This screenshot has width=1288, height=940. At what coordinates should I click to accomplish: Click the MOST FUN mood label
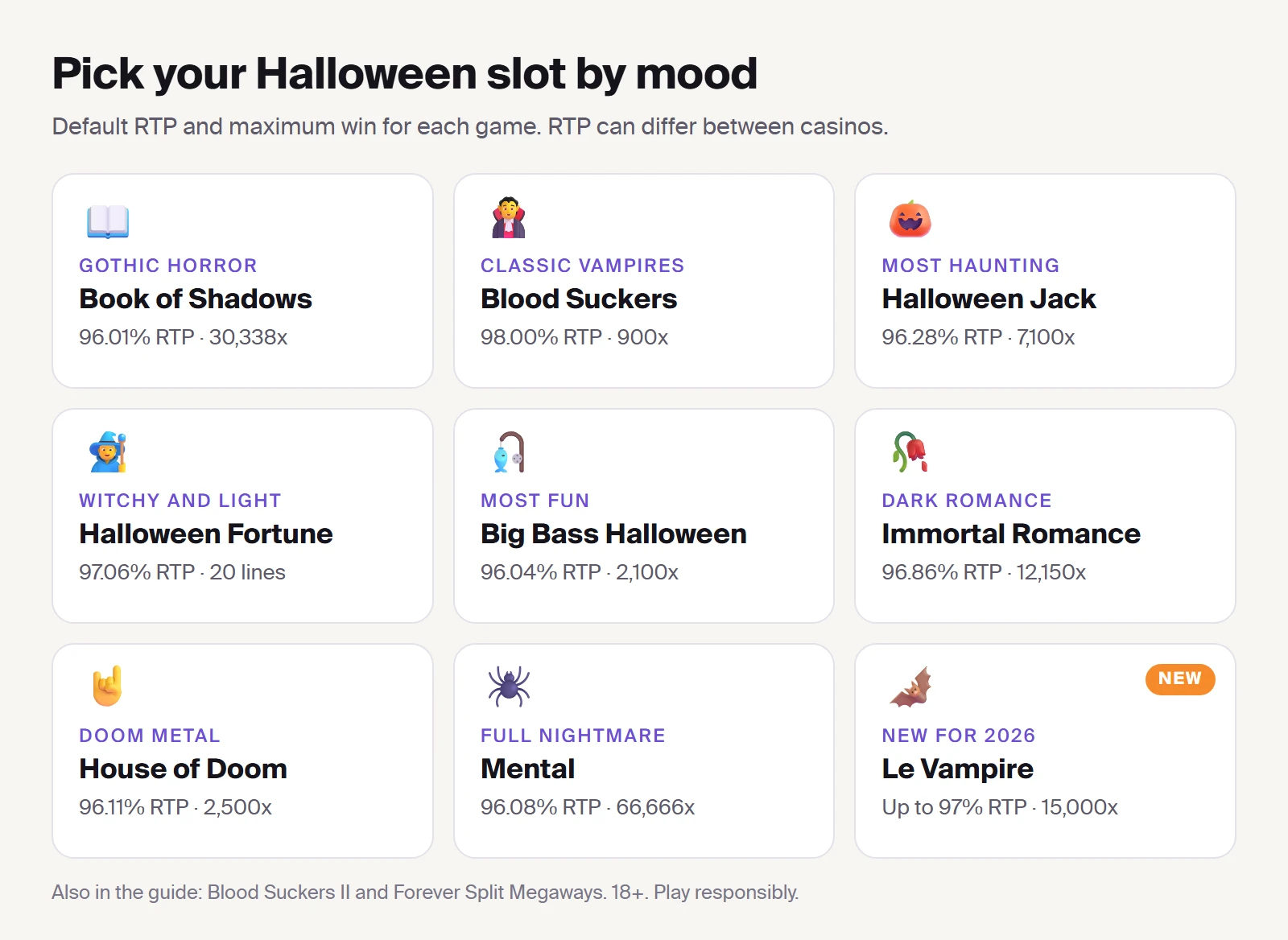click(535, 501)
